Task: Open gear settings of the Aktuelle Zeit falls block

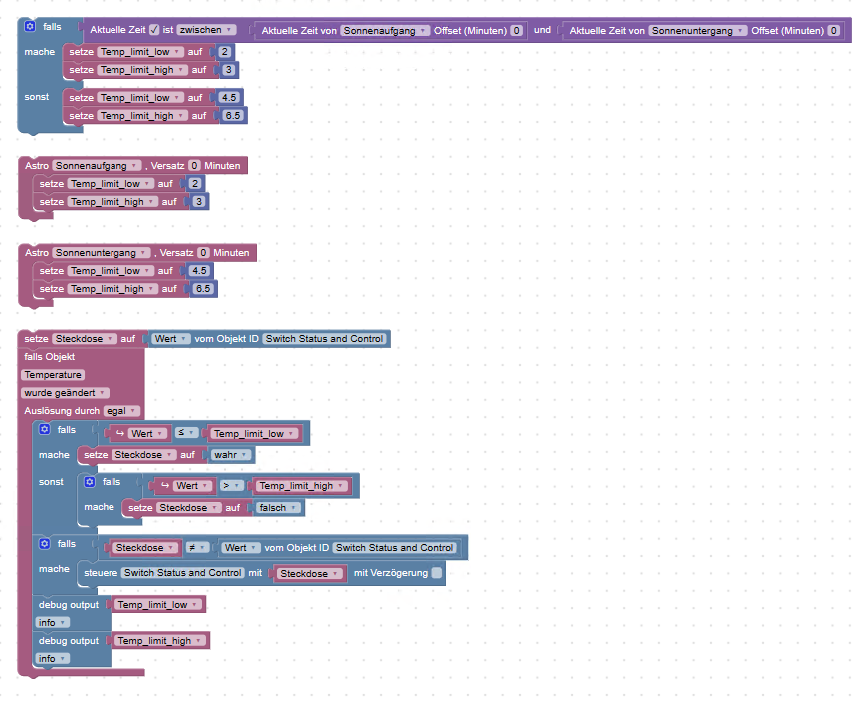Action: [x=30, y=26]
